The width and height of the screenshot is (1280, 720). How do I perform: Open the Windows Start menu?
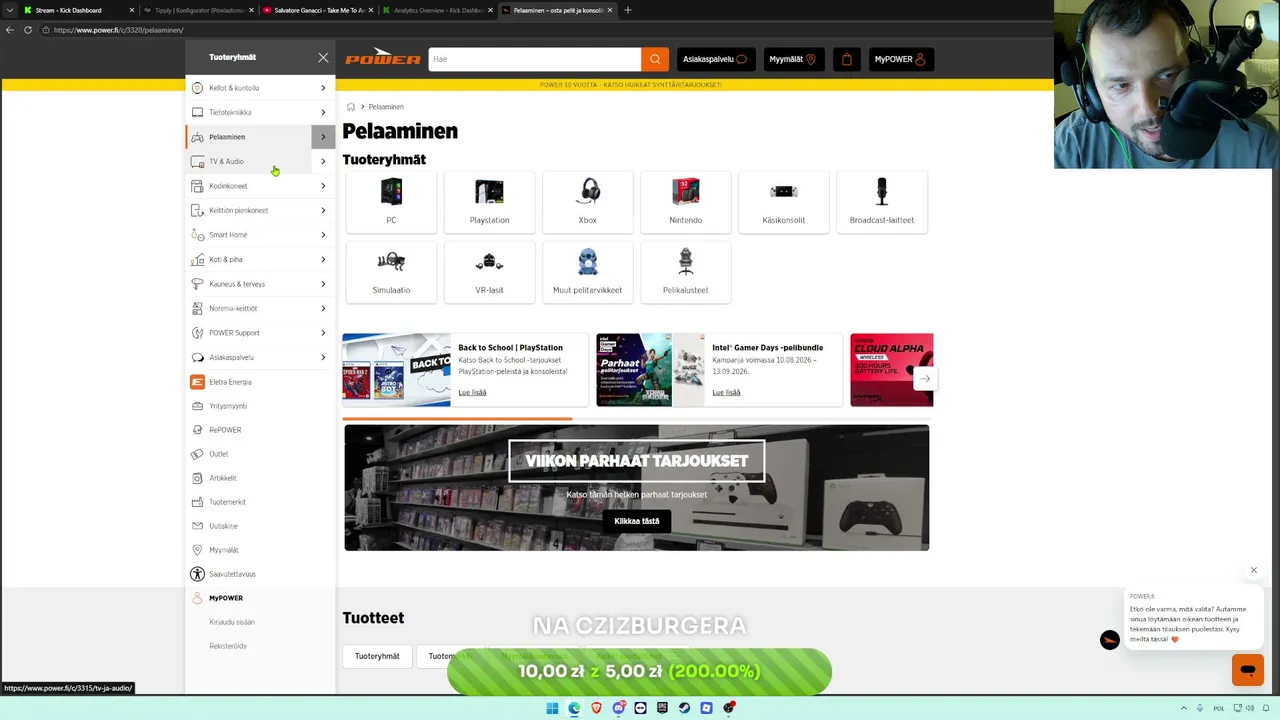click(x=552, y=708)
